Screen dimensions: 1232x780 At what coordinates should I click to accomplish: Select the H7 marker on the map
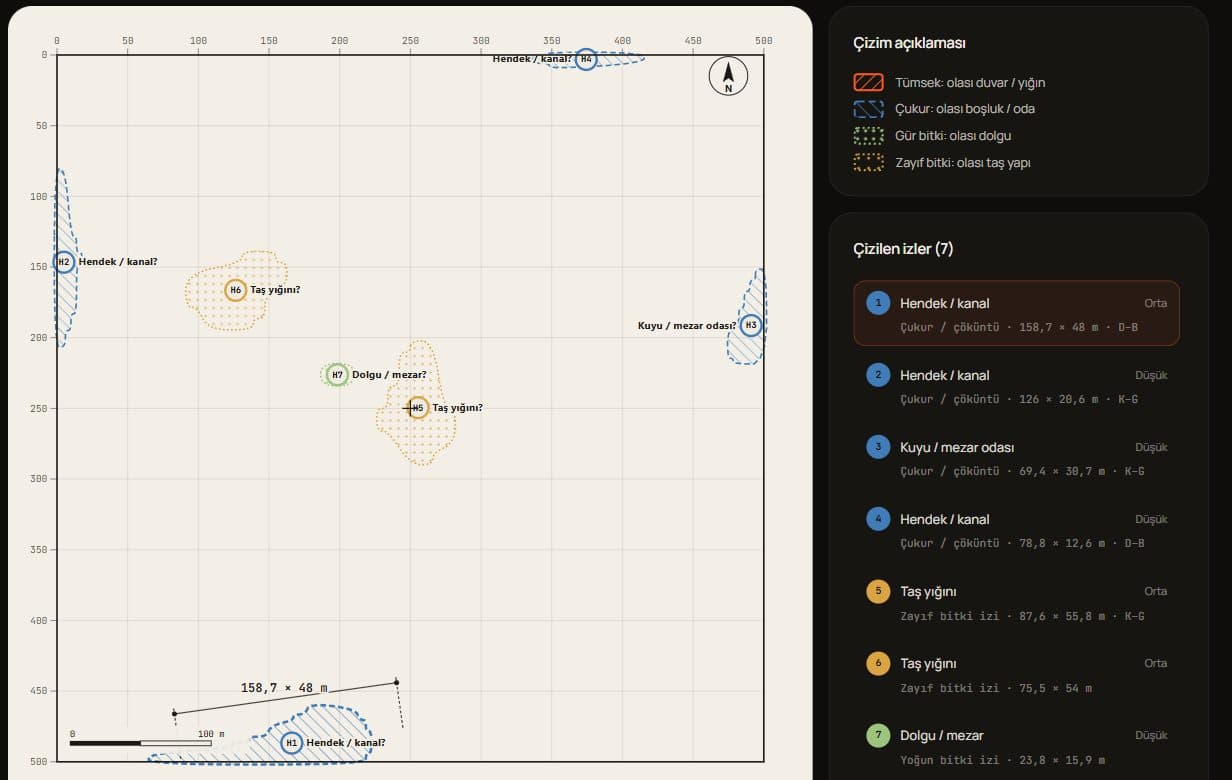(337, 375)
